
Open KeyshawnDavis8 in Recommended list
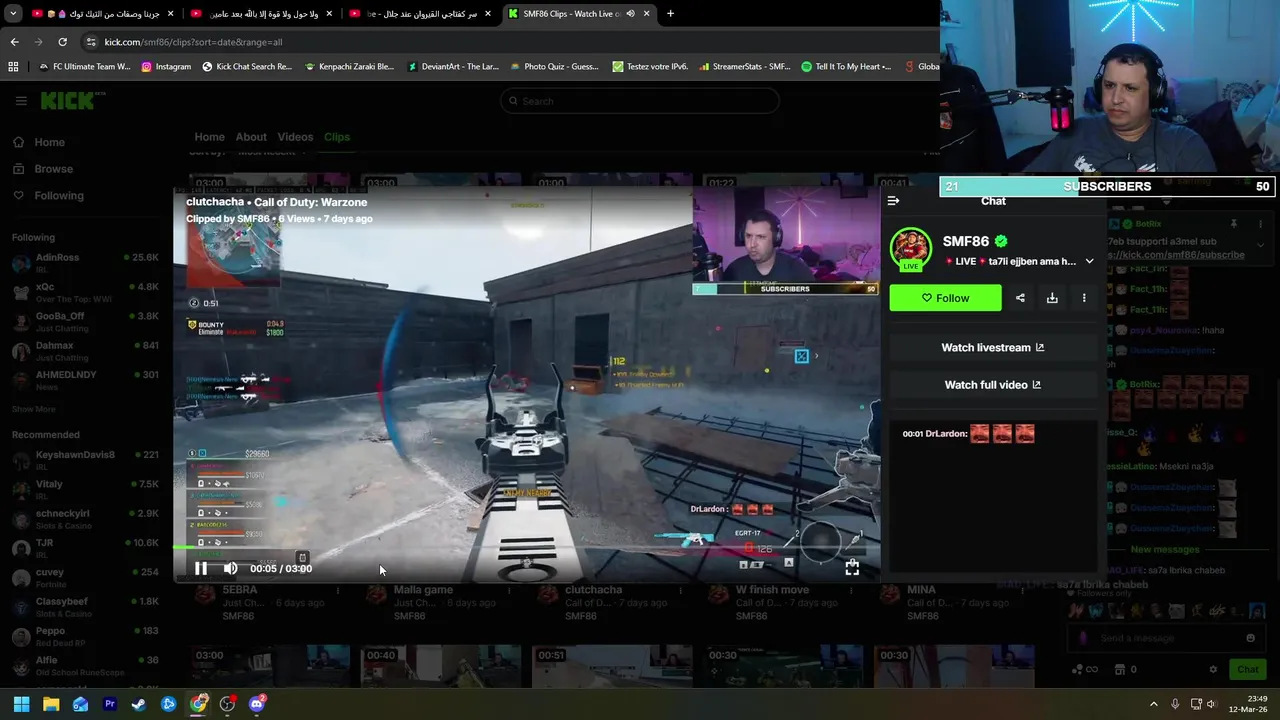pos(85,460)
